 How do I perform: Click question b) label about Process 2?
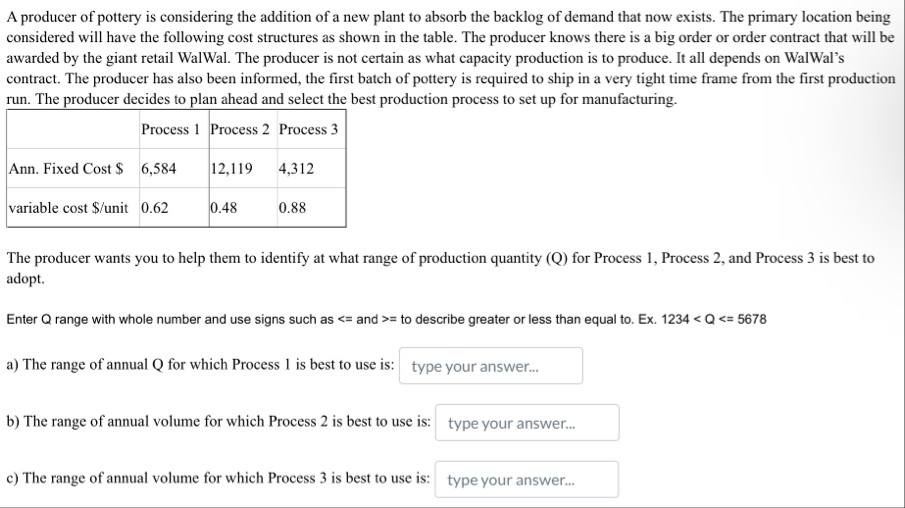(x=219, y=421)
